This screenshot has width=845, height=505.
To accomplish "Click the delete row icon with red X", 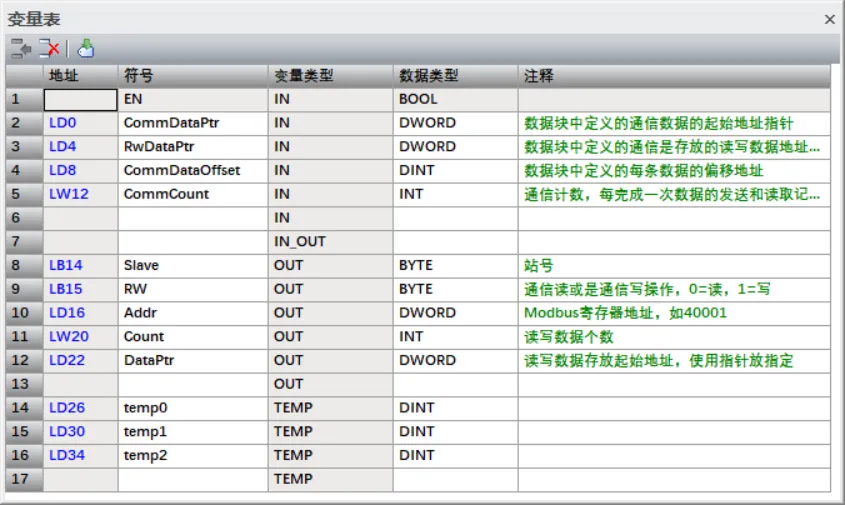I will click(49, 49).
